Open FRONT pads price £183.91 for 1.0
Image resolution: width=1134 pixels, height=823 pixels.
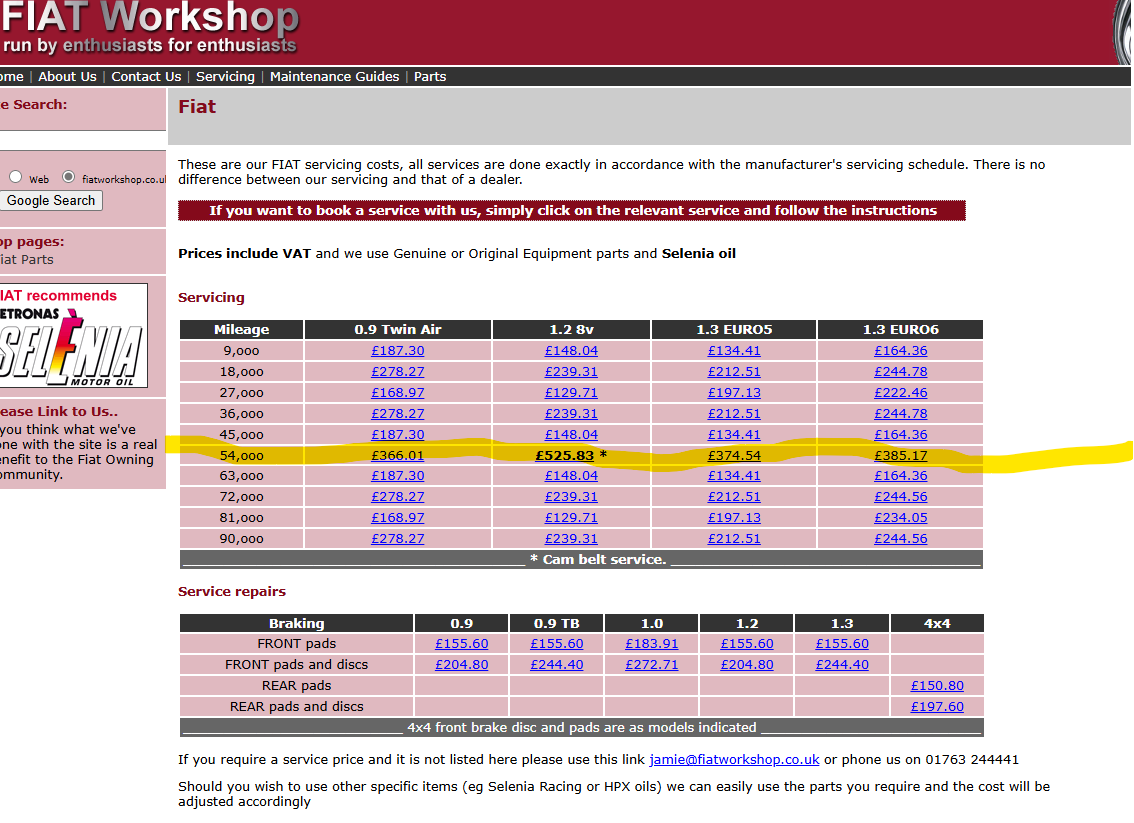652,644
